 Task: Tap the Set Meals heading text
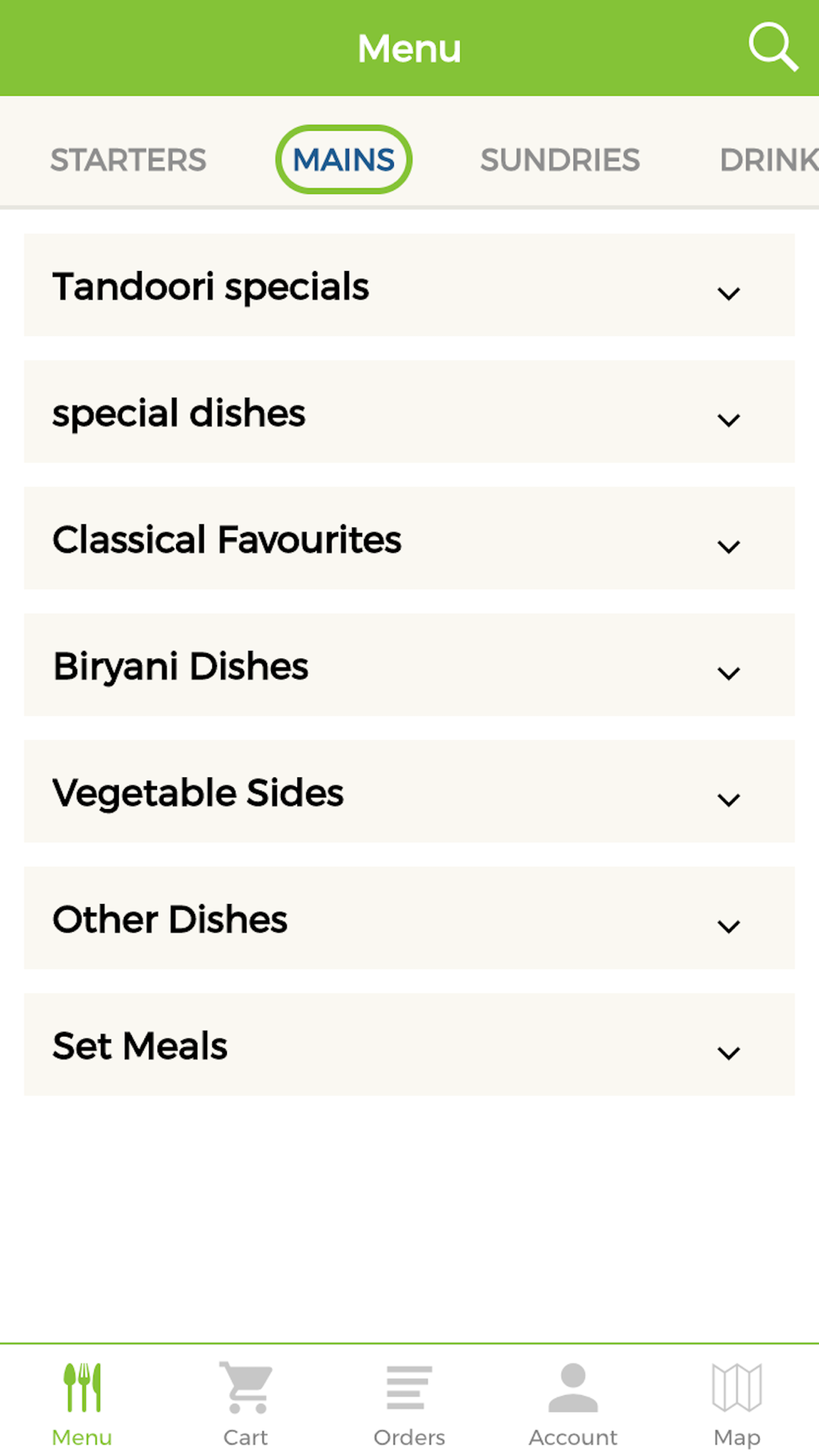click(x=140, y=1046)
